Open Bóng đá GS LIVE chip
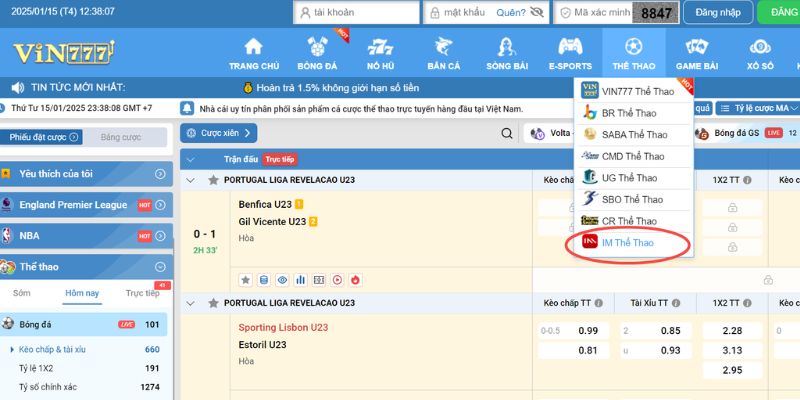 pos(746,133)
